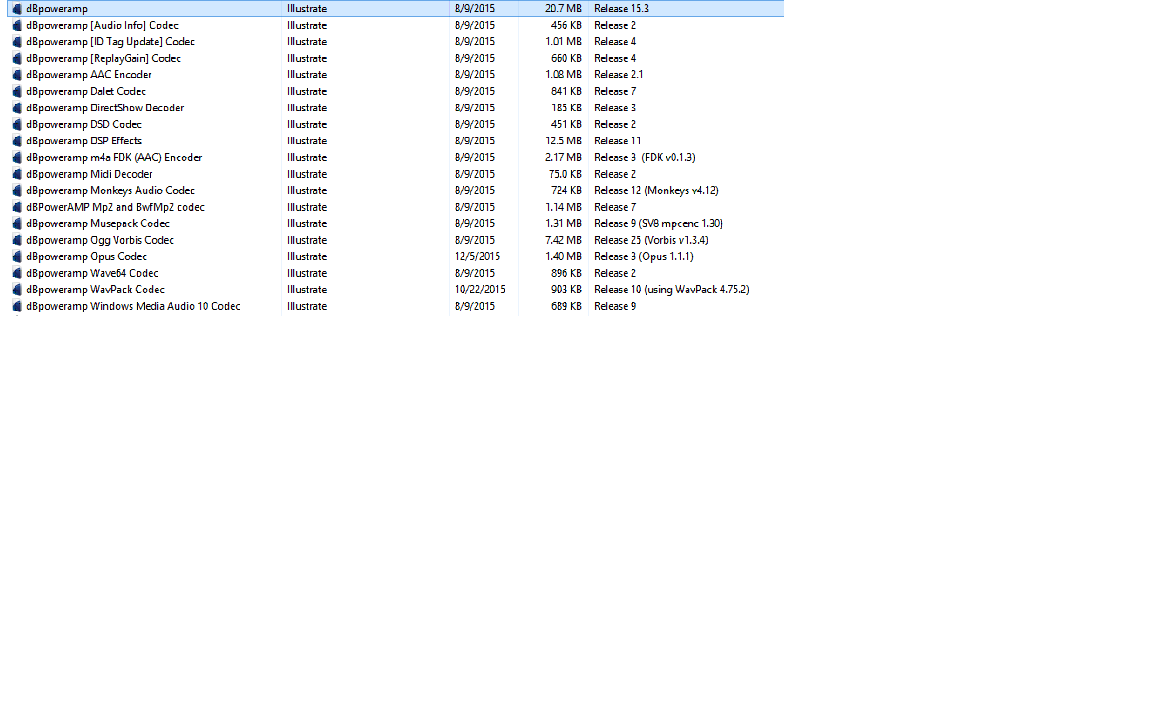Select the dBpoweramp Dalet Codec entry
This screenshot has width=1152, height=720.
pos(86,92)
